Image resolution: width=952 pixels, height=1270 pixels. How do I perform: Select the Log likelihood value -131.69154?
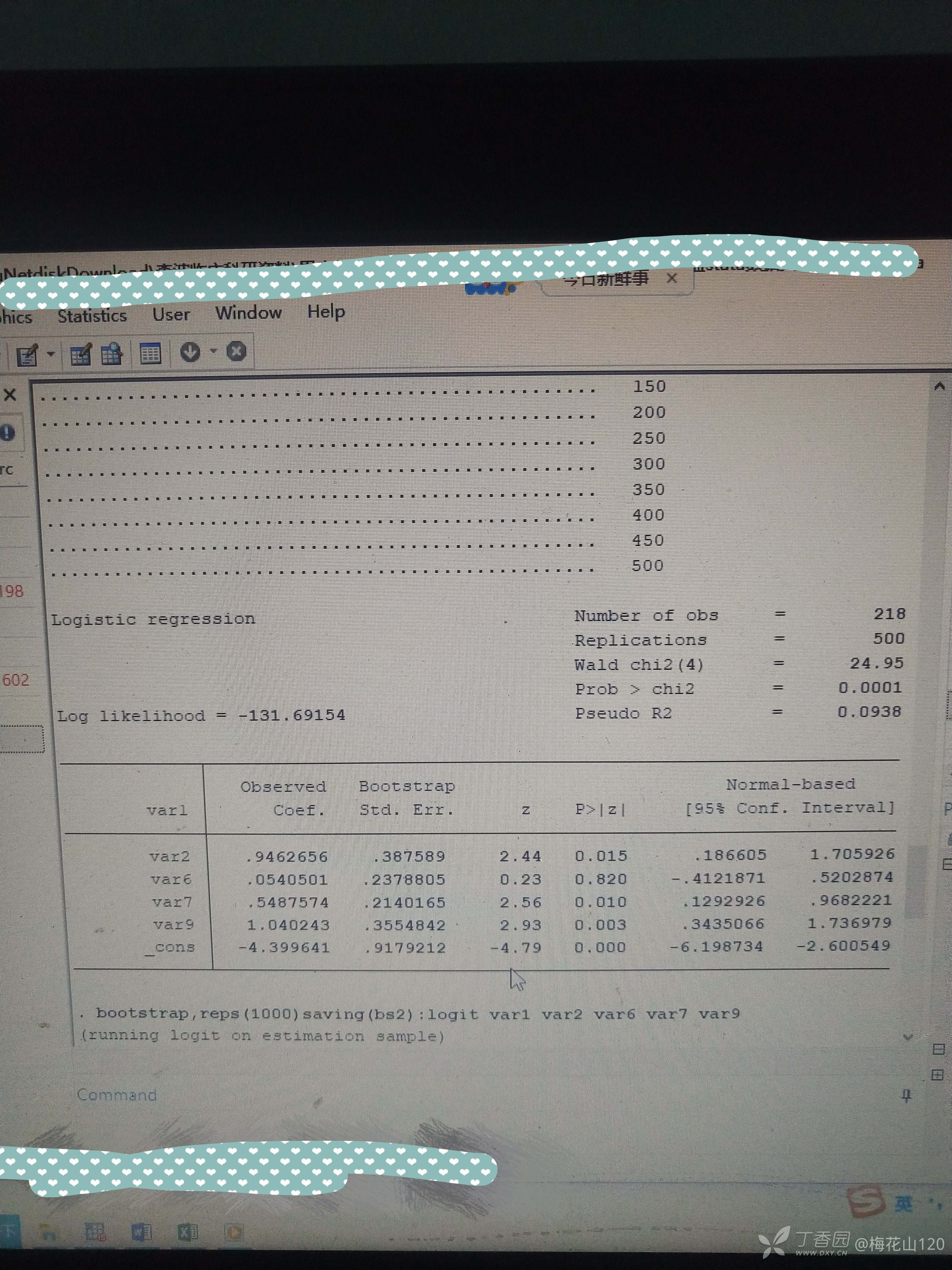[x=292, y=715]
